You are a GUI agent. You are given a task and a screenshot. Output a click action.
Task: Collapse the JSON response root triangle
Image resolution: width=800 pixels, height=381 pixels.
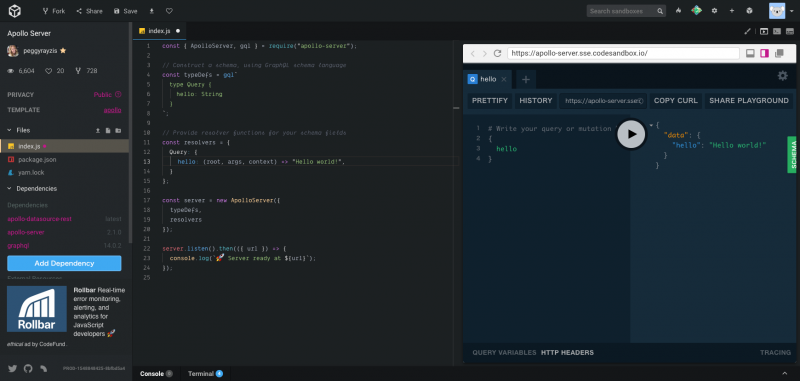pyautogui.click(x=652, y=125)
